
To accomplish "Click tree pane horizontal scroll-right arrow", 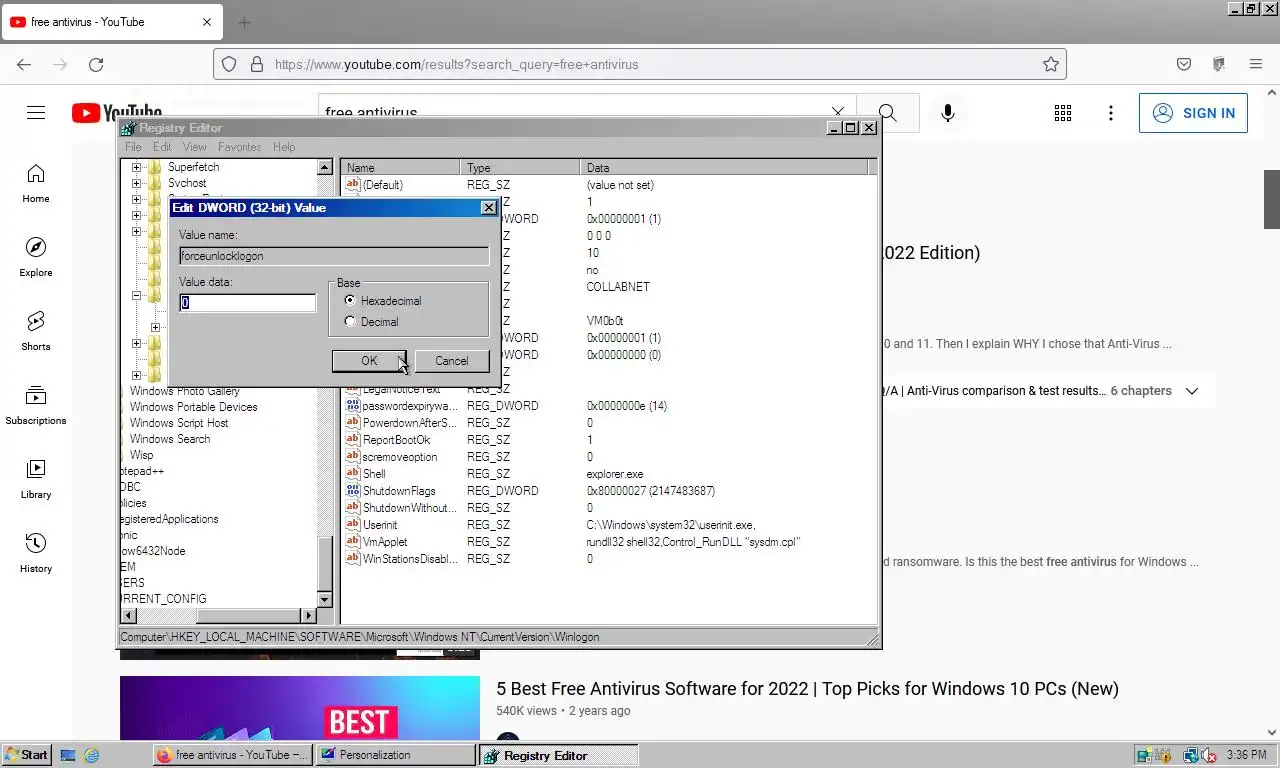I will click(x=308, y=615).
